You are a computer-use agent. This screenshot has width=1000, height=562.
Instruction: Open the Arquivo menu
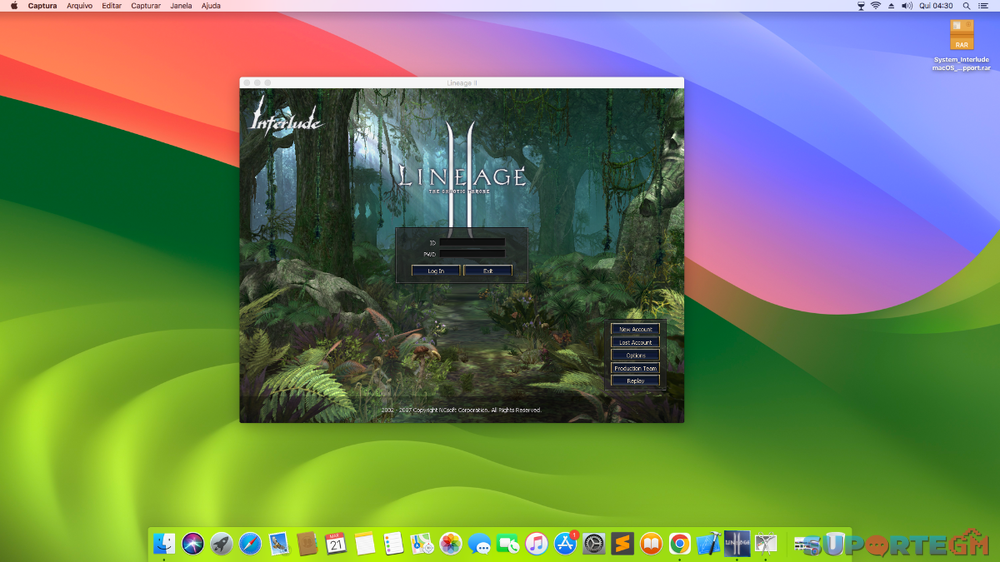point(79,6)
